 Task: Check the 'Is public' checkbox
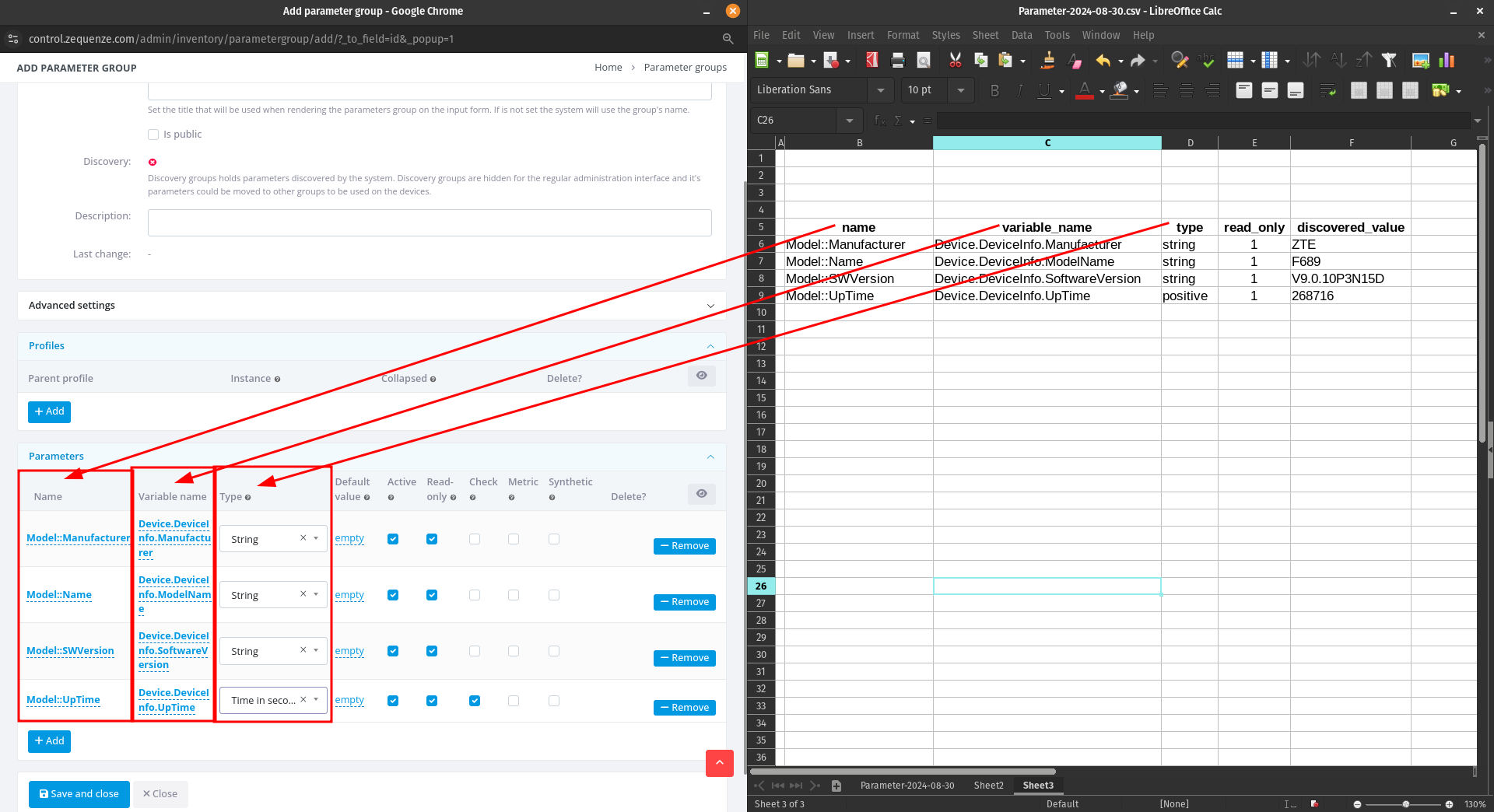pyautogui.click(x=153, y=135)
